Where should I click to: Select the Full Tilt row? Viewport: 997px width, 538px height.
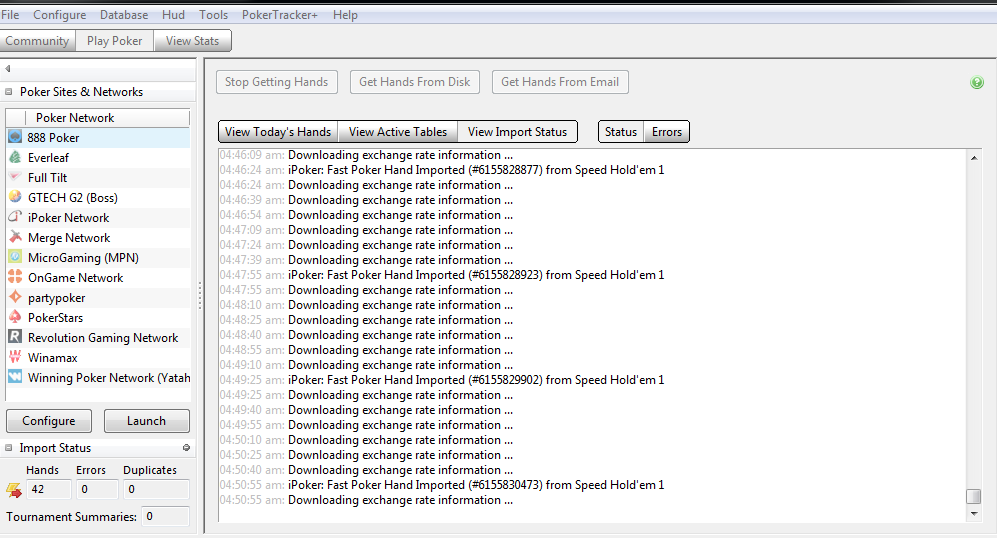[x=99, y=177]
